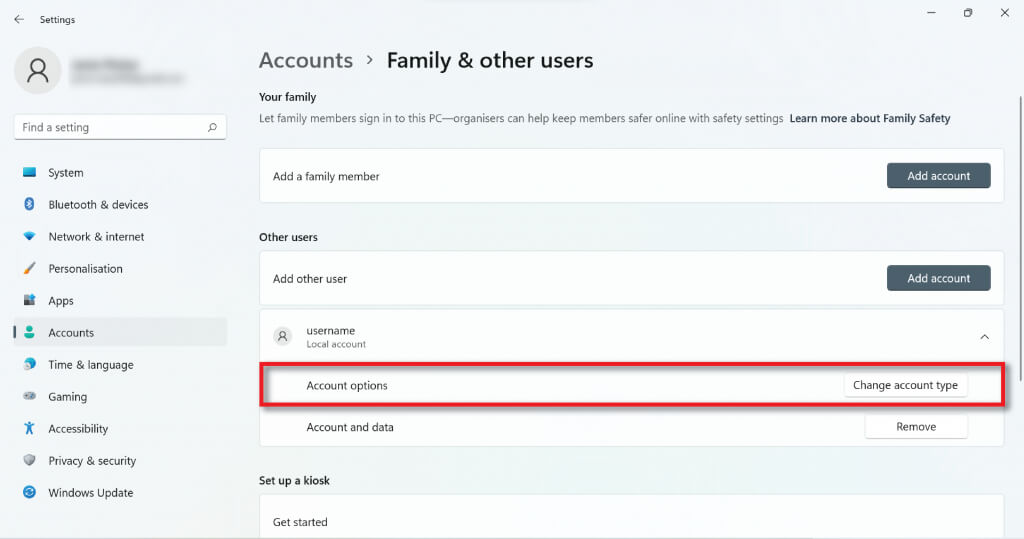The width and height of the screenshot is (1024, 539).
Task: Click the Find a setting search box
Action: (110, 128)
